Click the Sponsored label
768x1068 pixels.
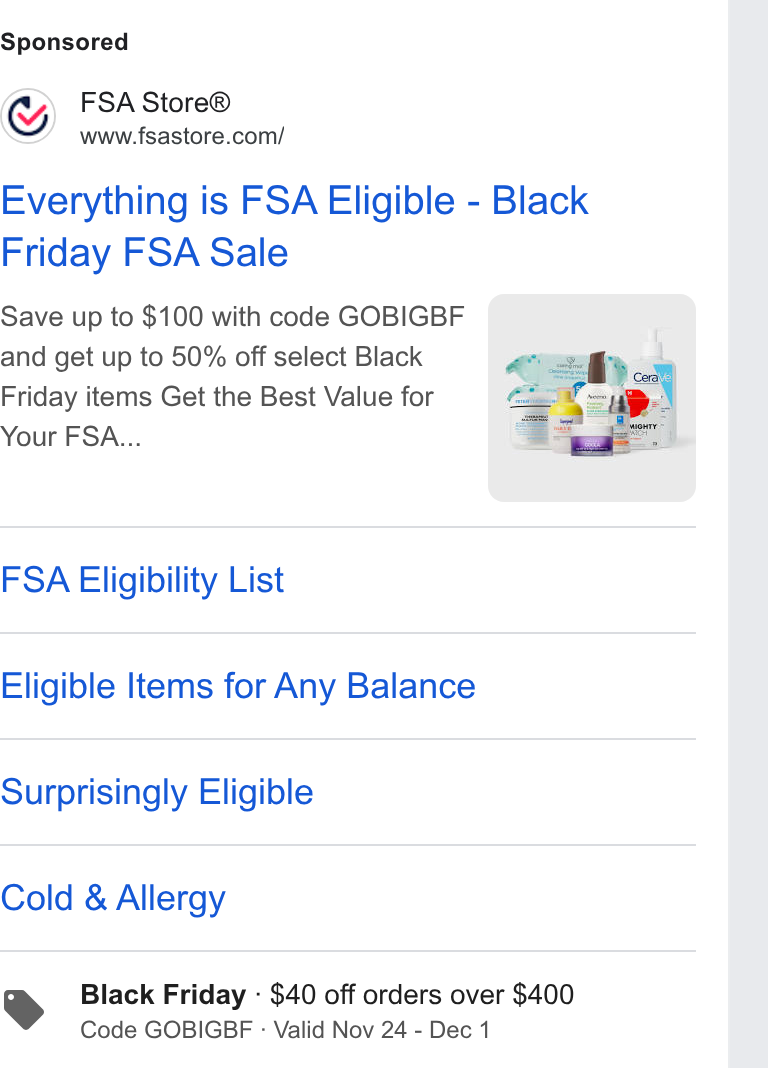(x=64, y=42)
